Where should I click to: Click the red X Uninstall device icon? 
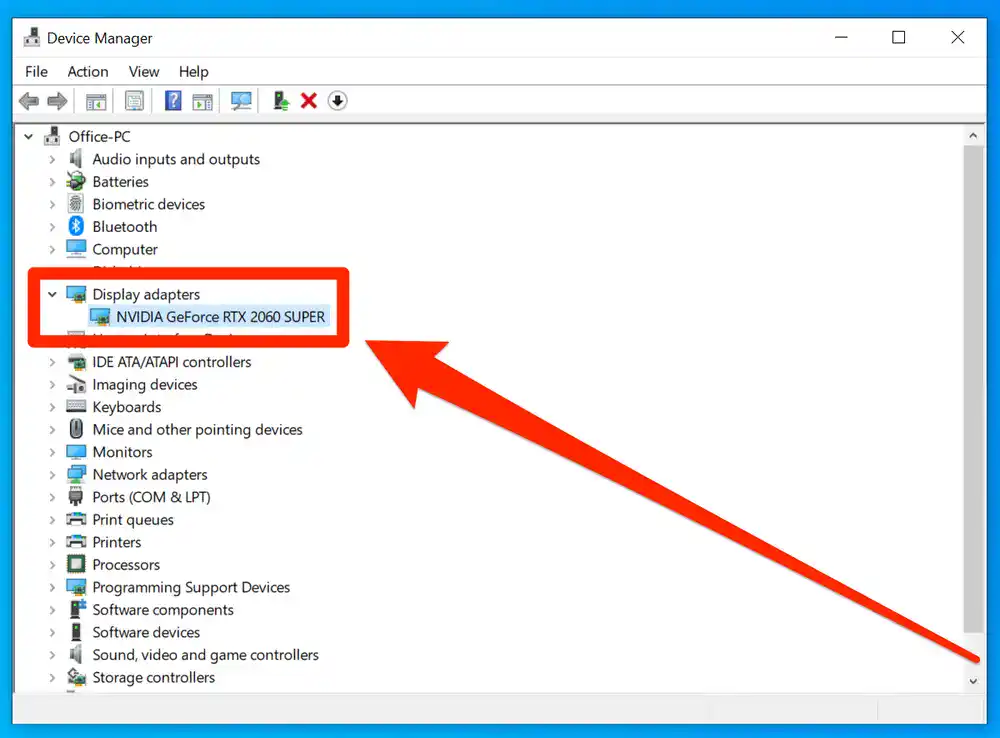309,101
